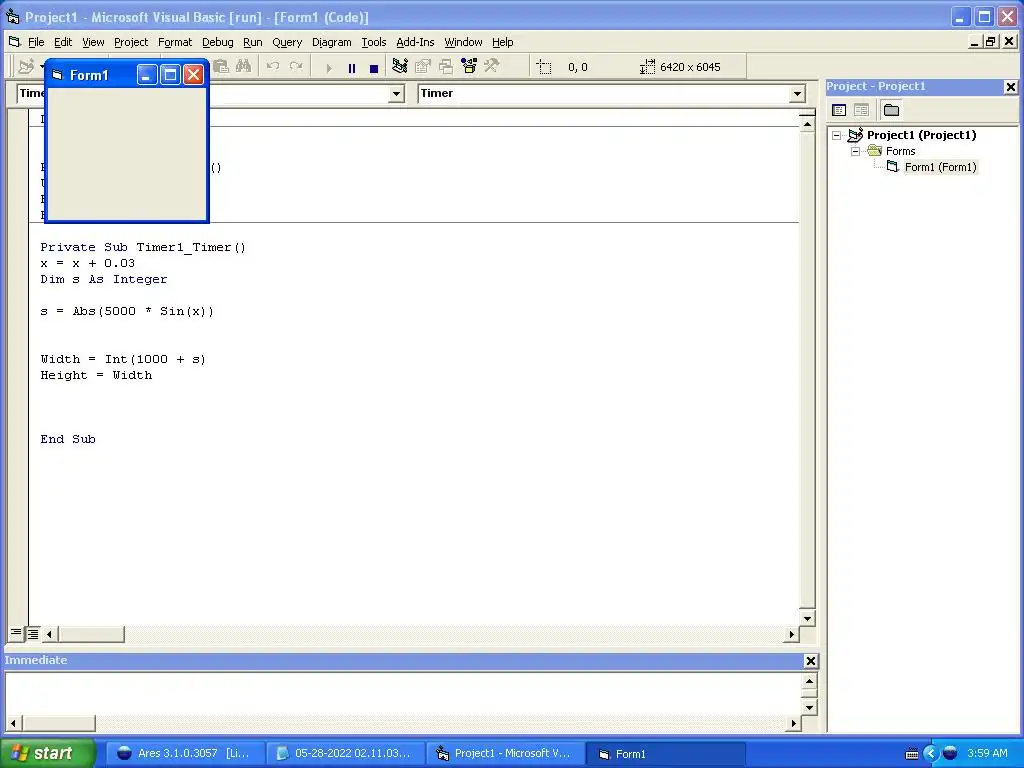
Task: Switch to Full Module View button
Action: pos(32,633)
